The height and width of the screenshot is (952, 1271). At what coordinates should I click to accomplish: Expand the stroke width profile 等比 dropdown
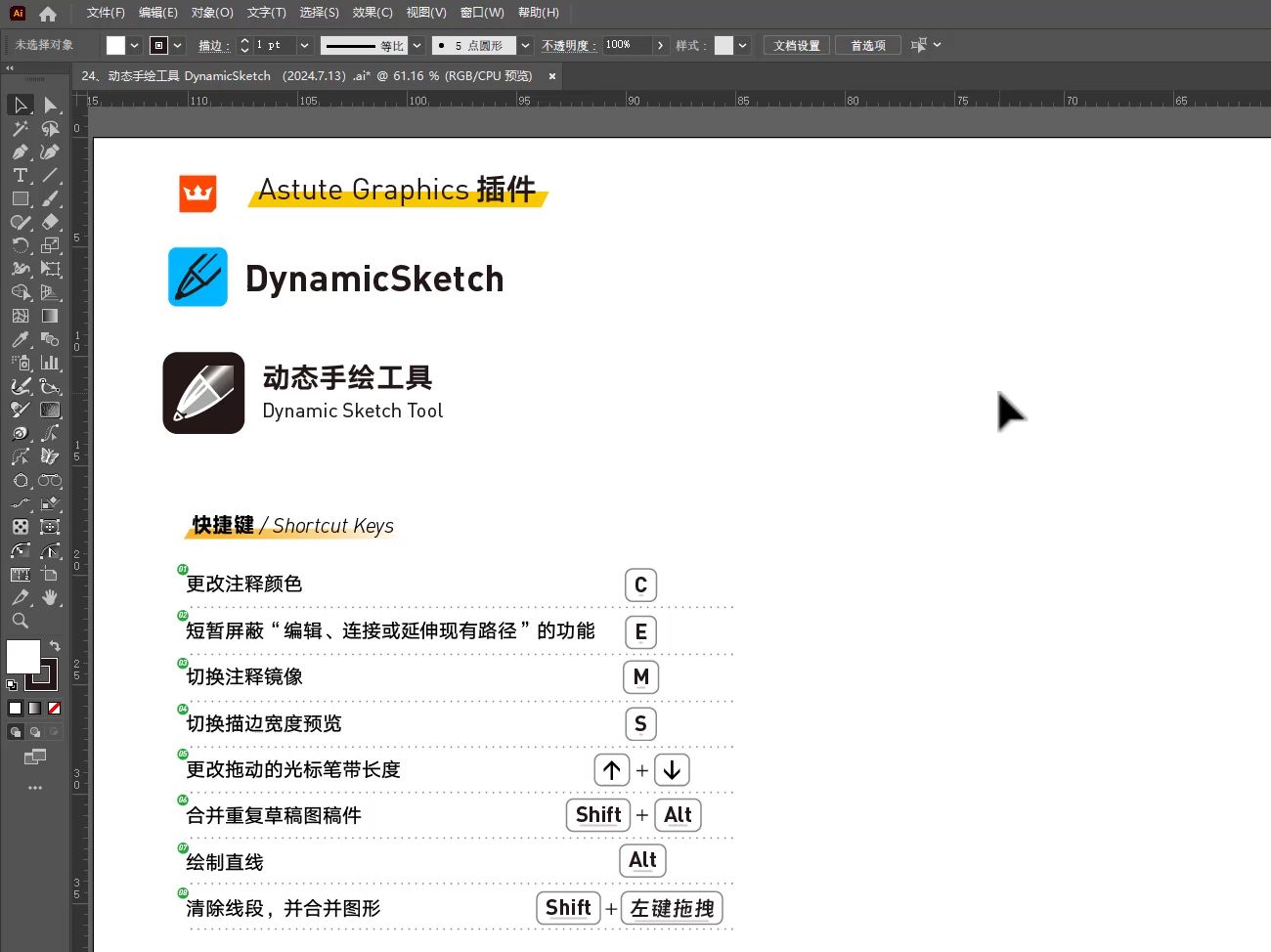(416, 45)
